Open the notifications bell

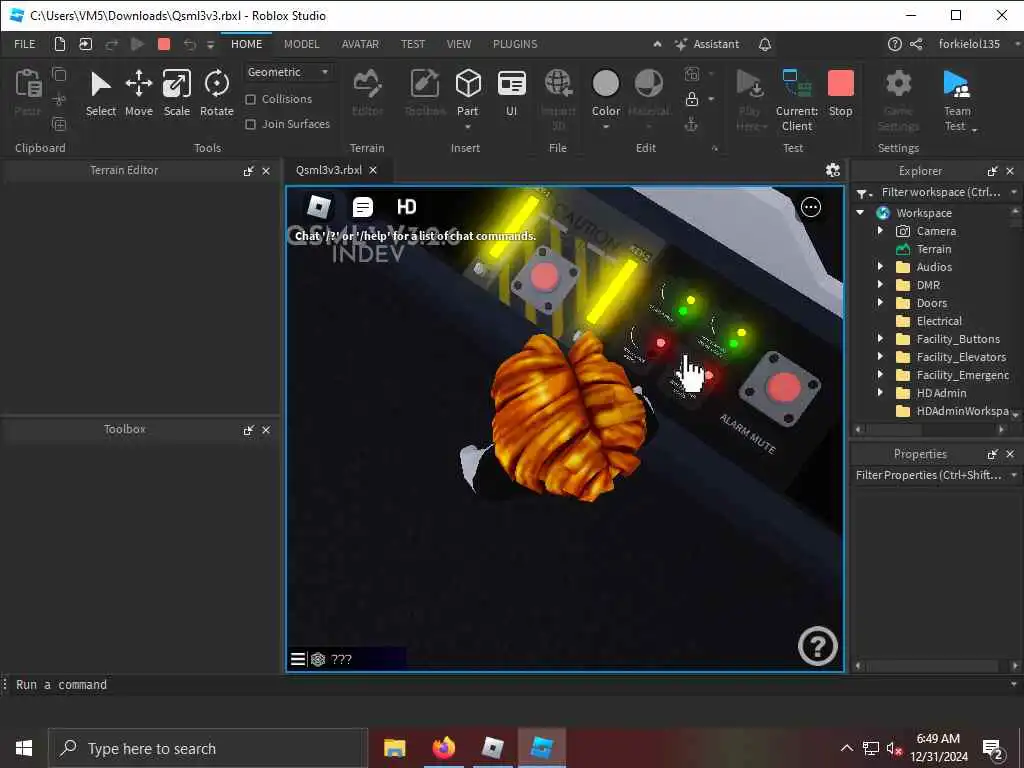coord(765,44)
